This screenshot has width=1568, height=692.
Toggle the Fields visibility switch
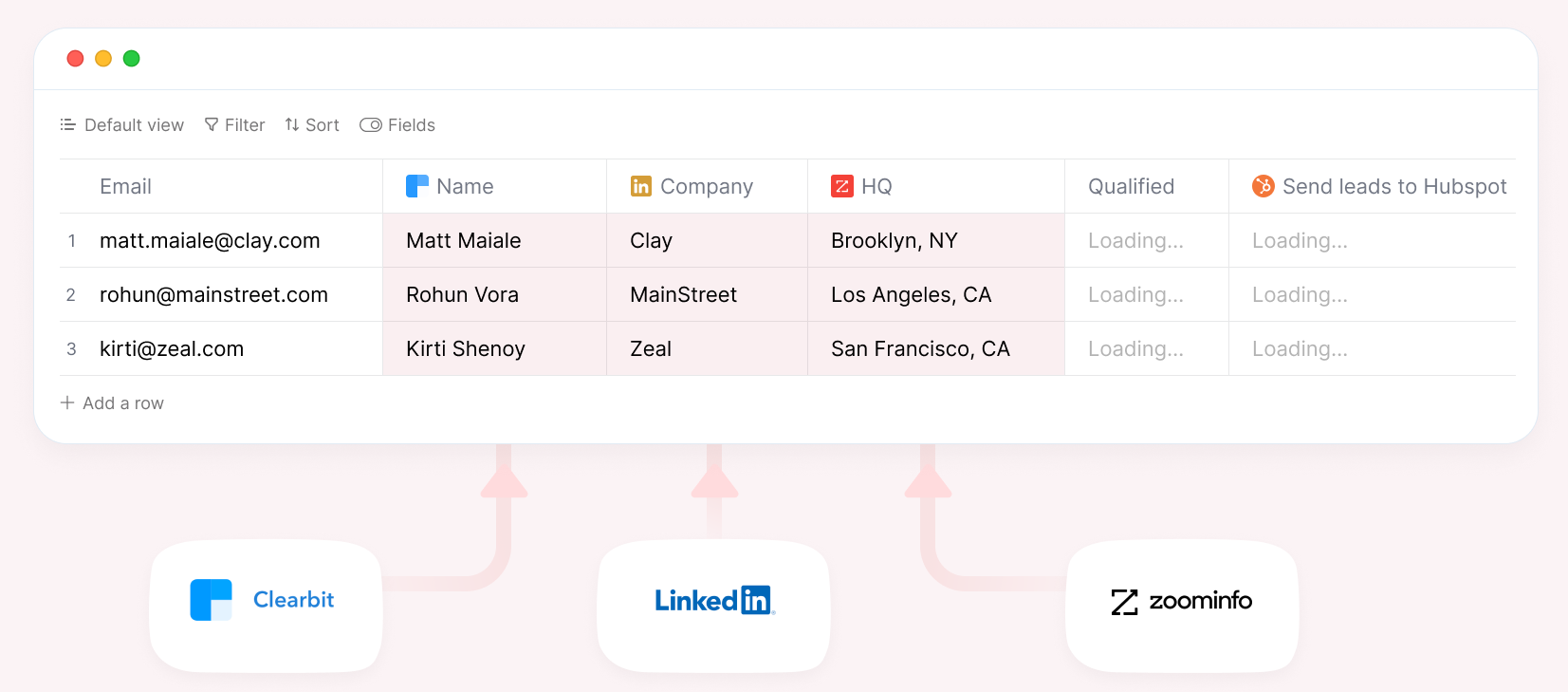click(x=371, y=125)
